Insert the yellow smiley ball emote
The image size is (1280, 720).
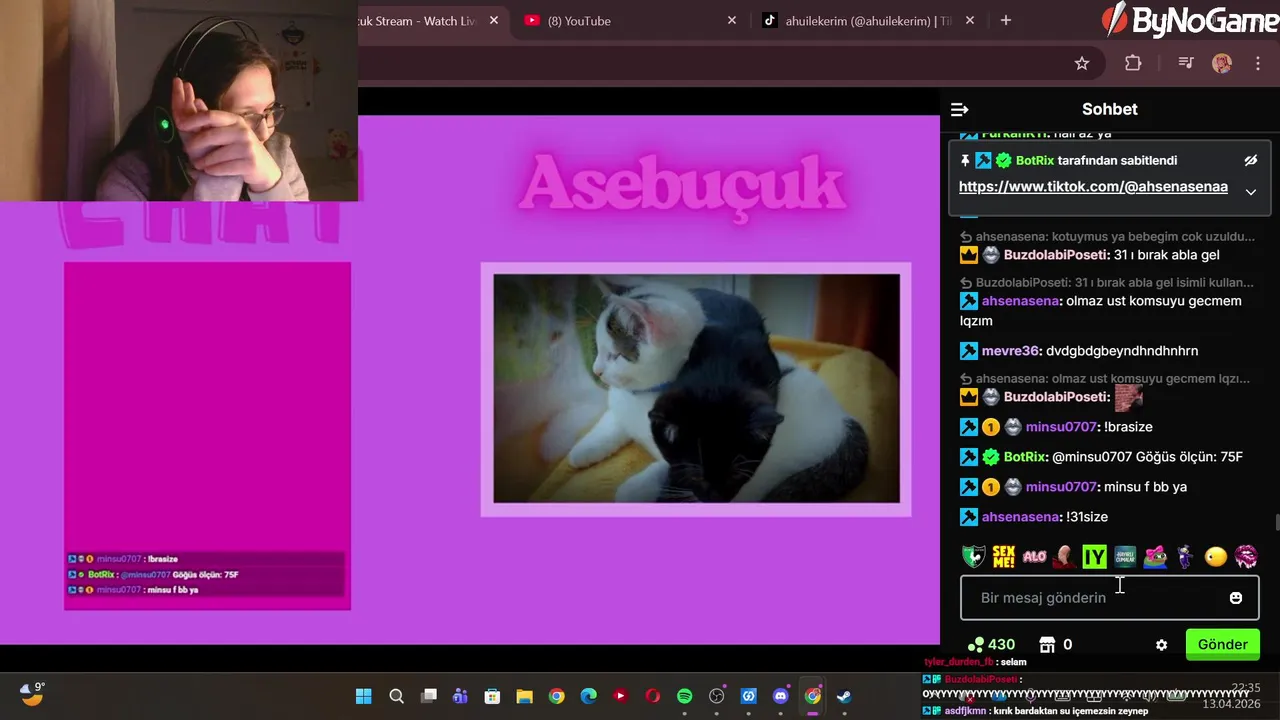[x=1216, y=557]
